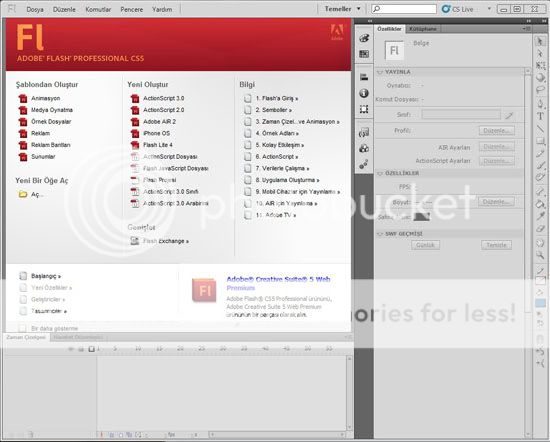Open Adobe Creative Suite 5 Web Premium link

pos(278,283)
